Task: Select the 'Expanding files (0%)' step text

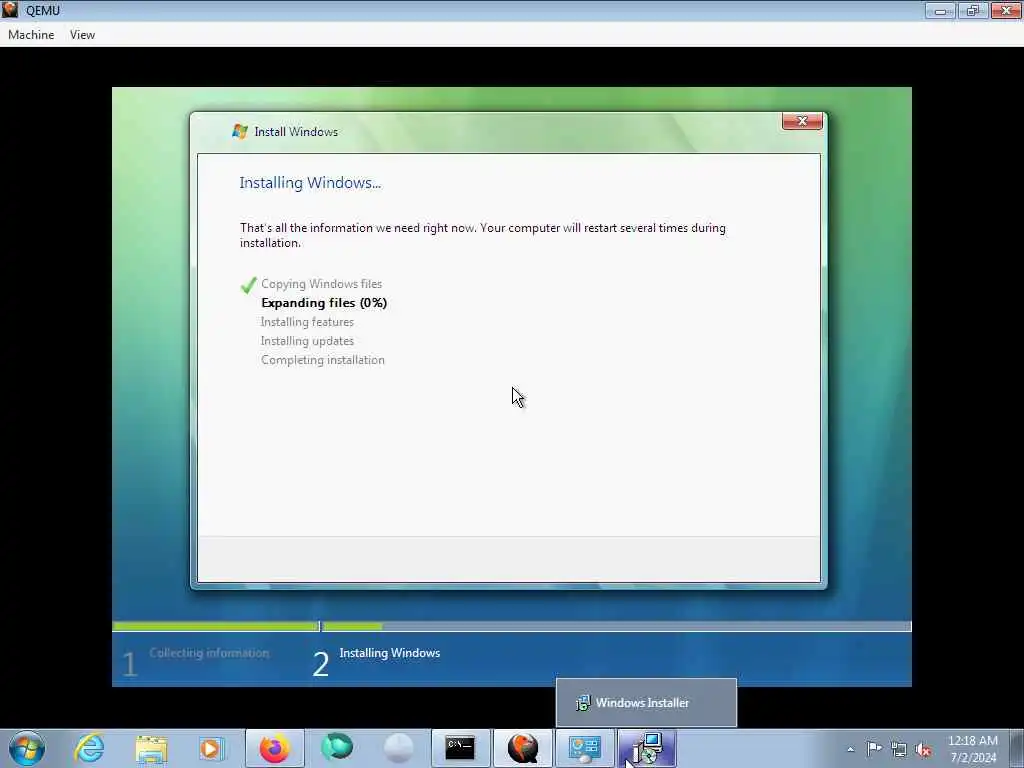Action: (x=324, y=302)
